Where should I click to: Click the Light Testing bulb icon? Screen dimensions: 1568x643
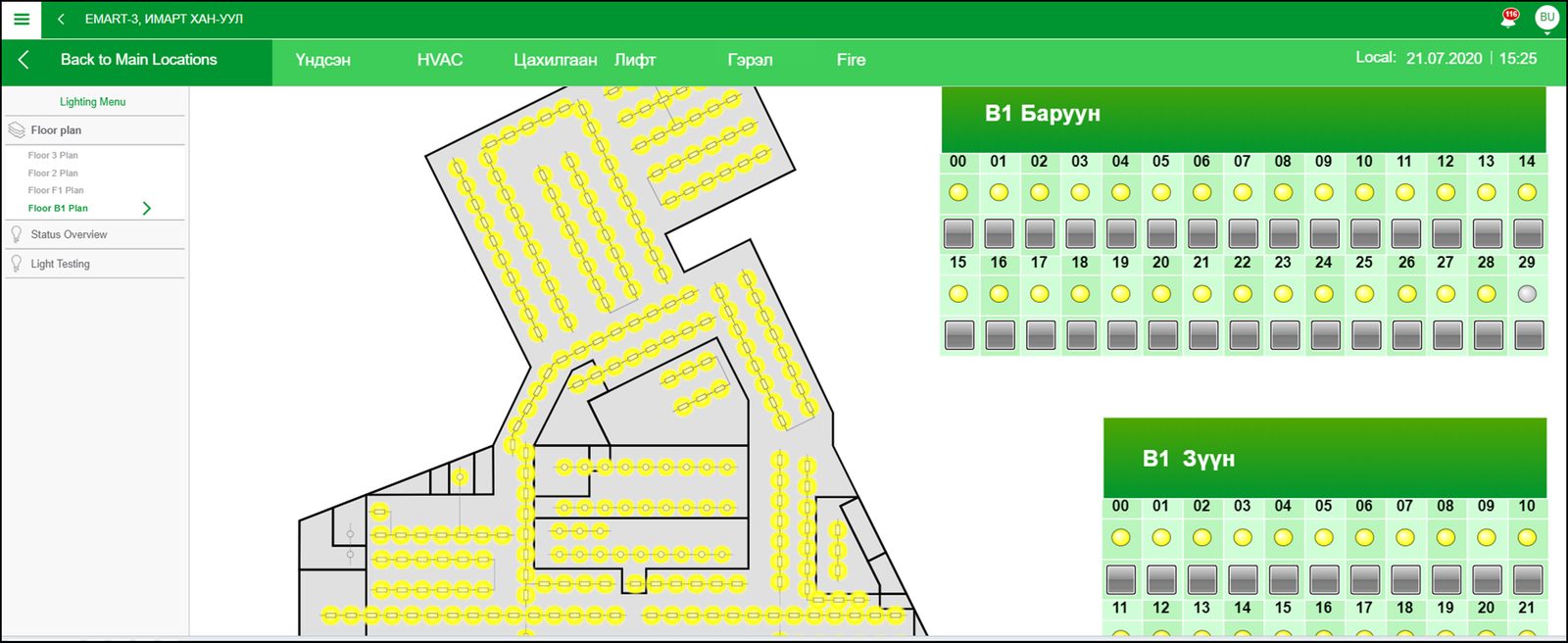coord(16,264)
